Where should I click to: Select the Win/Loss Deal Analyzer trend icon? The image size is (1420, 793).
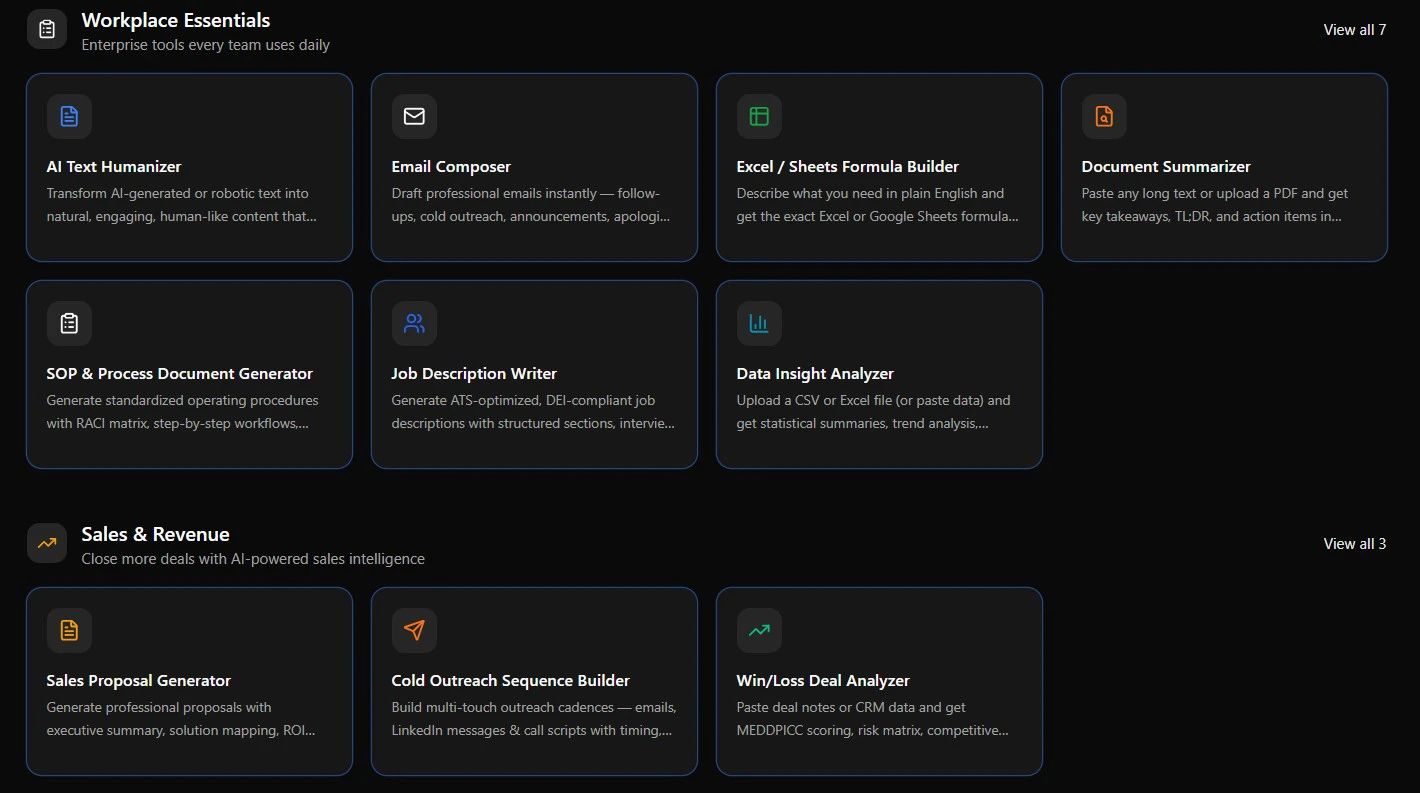coord(759,630)
